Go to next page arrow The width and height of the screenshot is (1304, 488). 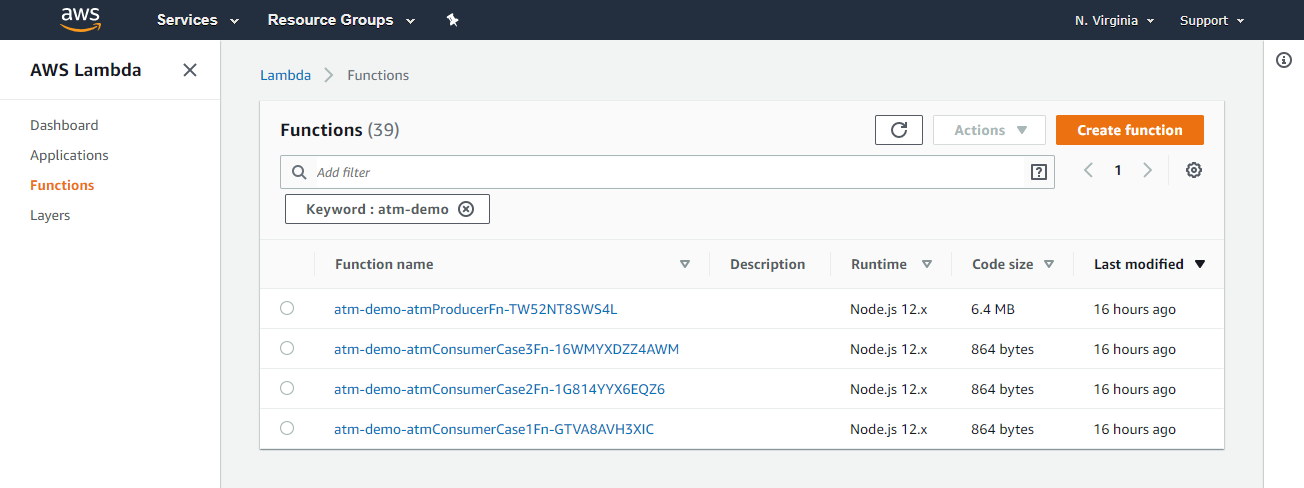[1147, 170]
